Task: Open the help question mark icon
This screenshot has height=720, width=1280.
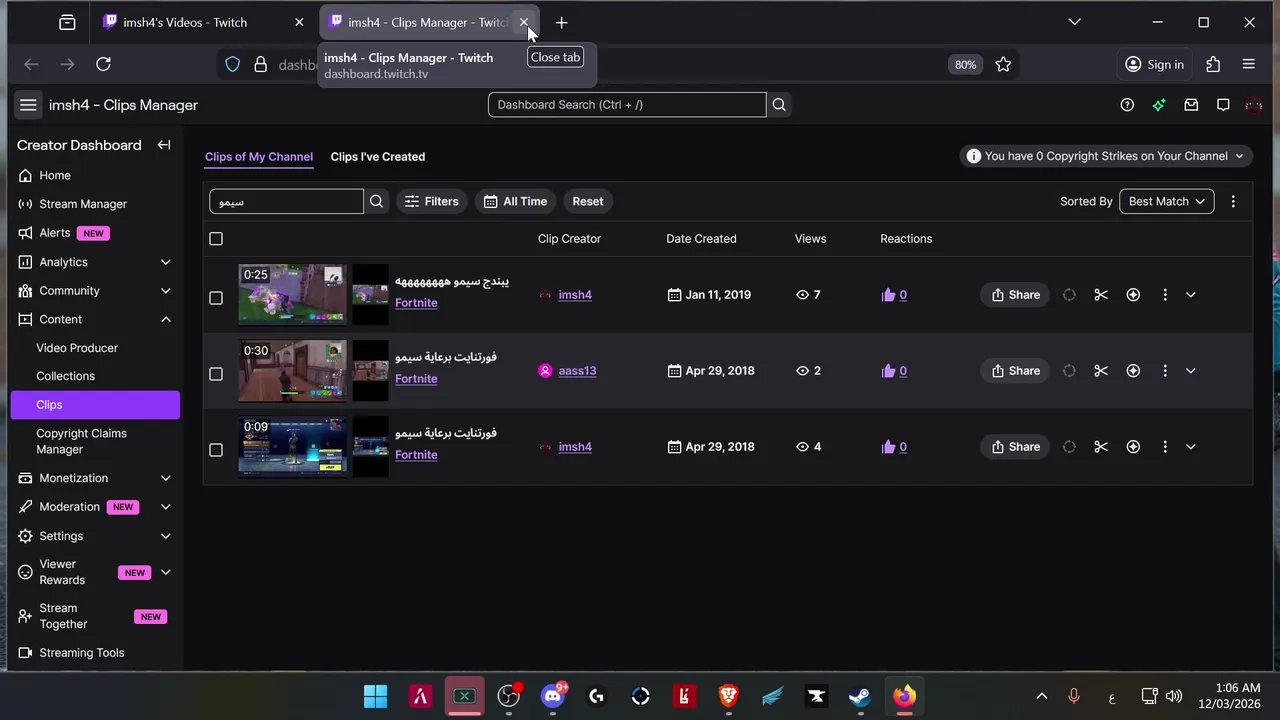Action: tap(1127, 105)
